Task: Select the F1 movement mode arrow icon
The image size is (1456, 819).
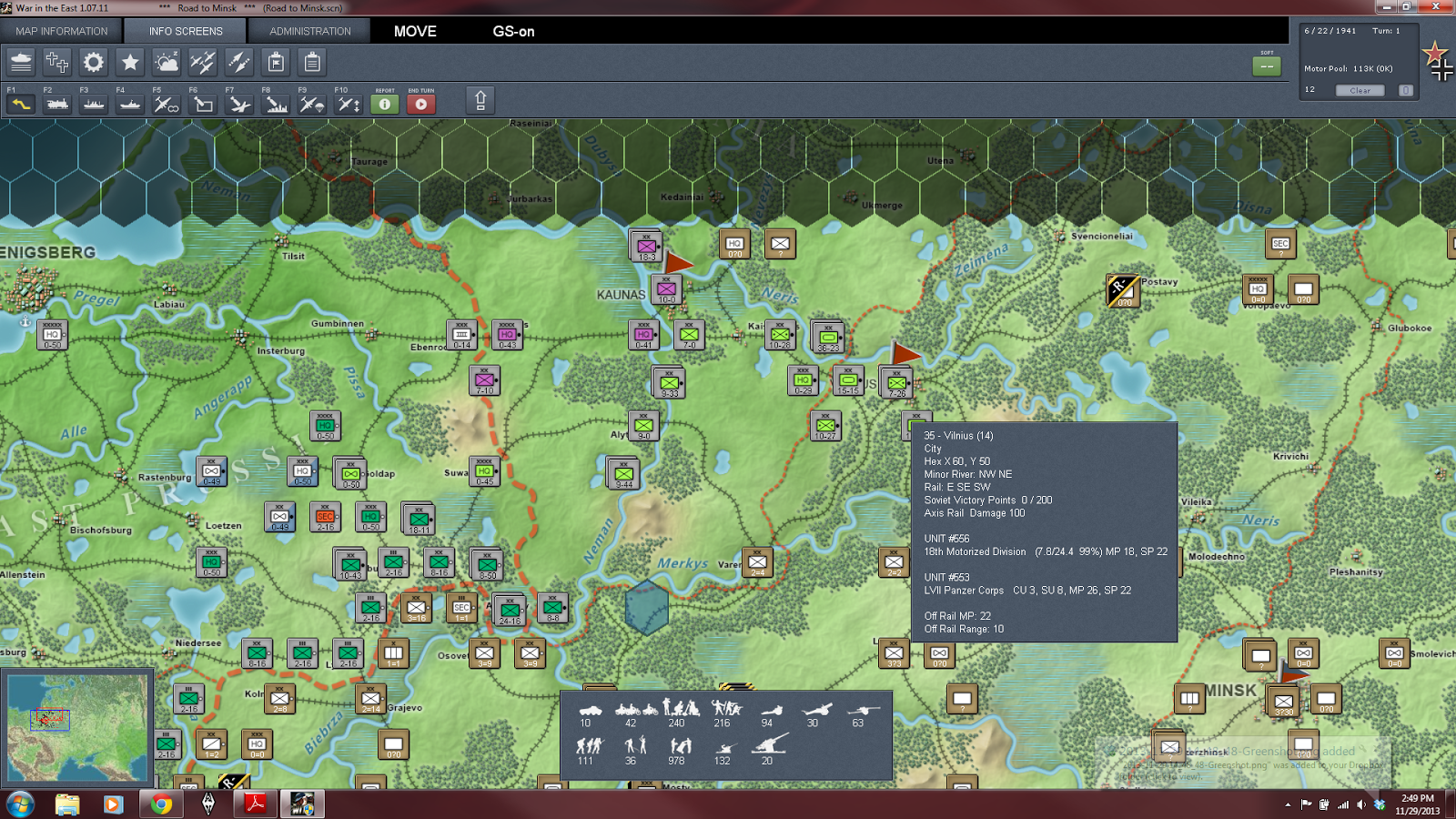Action: [20, 105]
